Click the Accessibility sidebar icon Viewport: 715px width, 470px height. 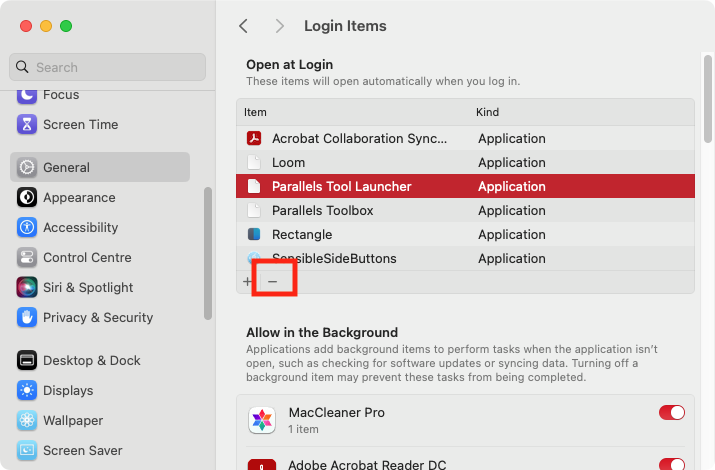(27, 227)
